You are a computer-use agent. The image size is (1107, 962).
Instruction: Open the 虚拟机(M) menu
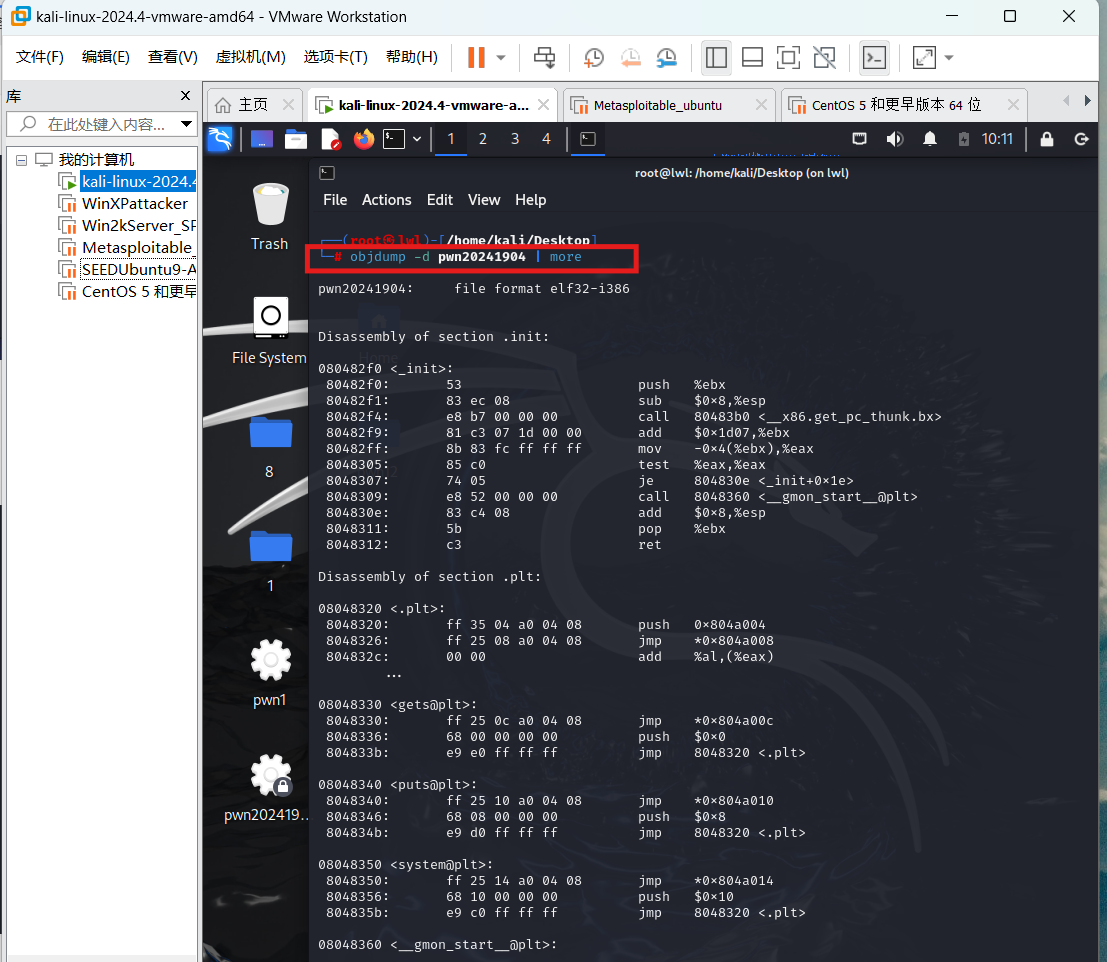pyautogui.click(x=250, y=57)
